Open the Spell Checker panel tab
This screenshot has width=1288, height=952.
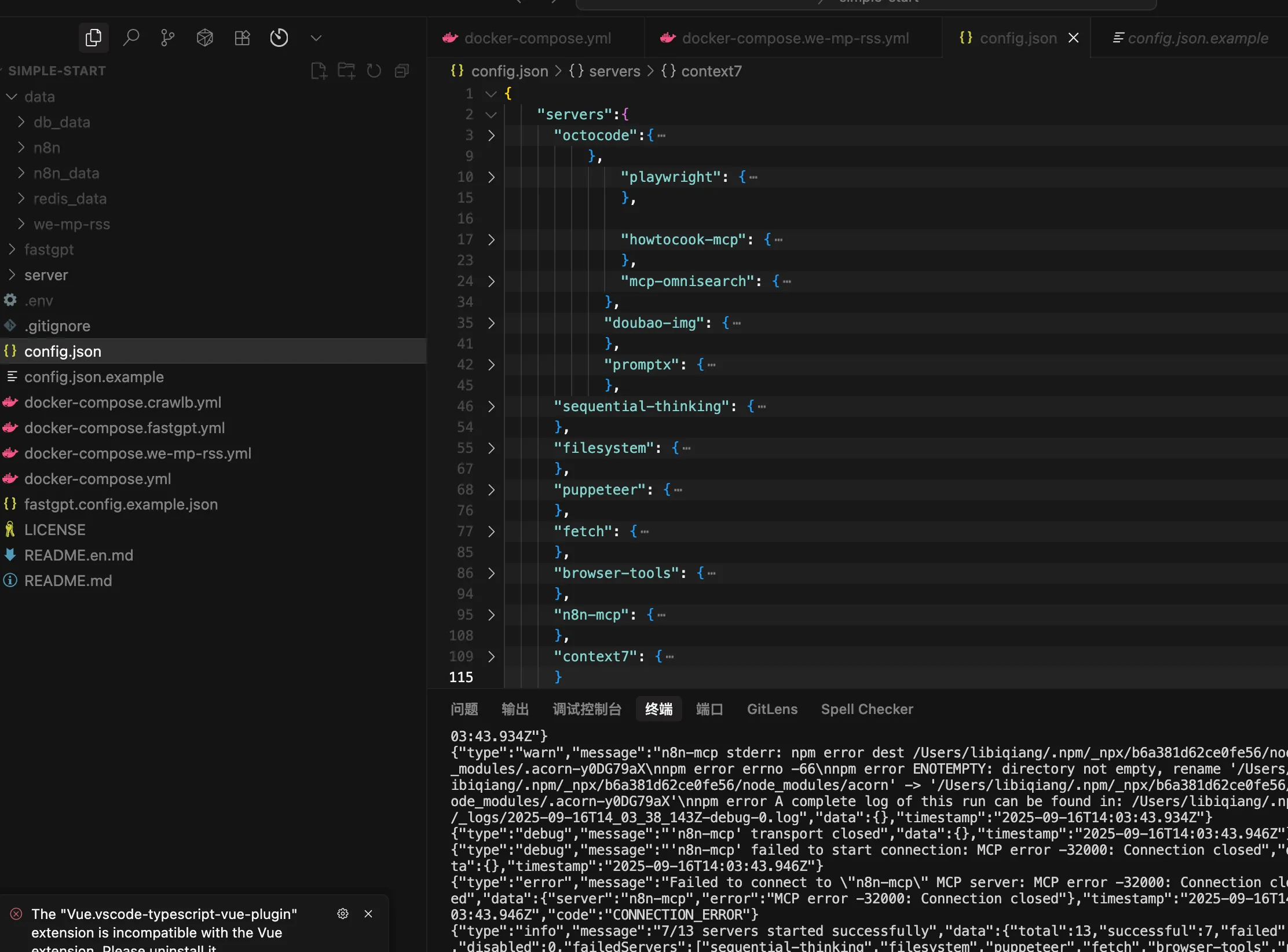[x=867, y=709]
